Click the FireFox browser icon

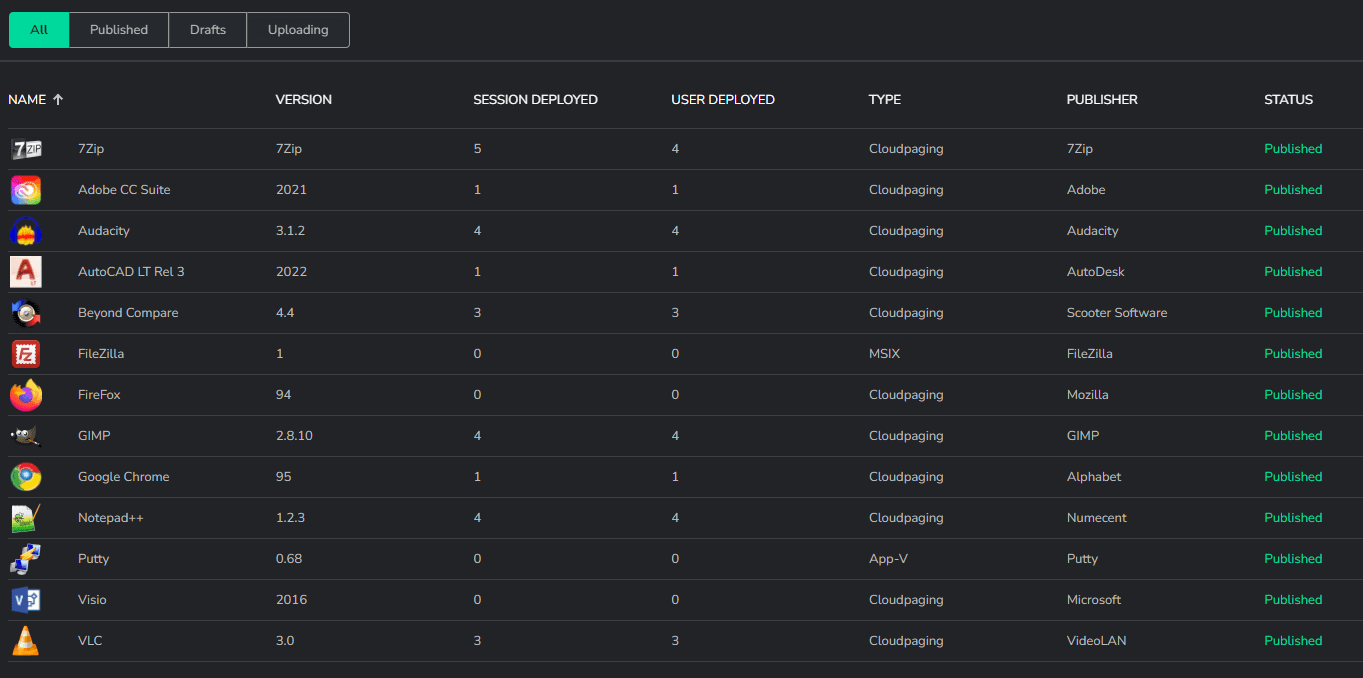coord(26,395)
